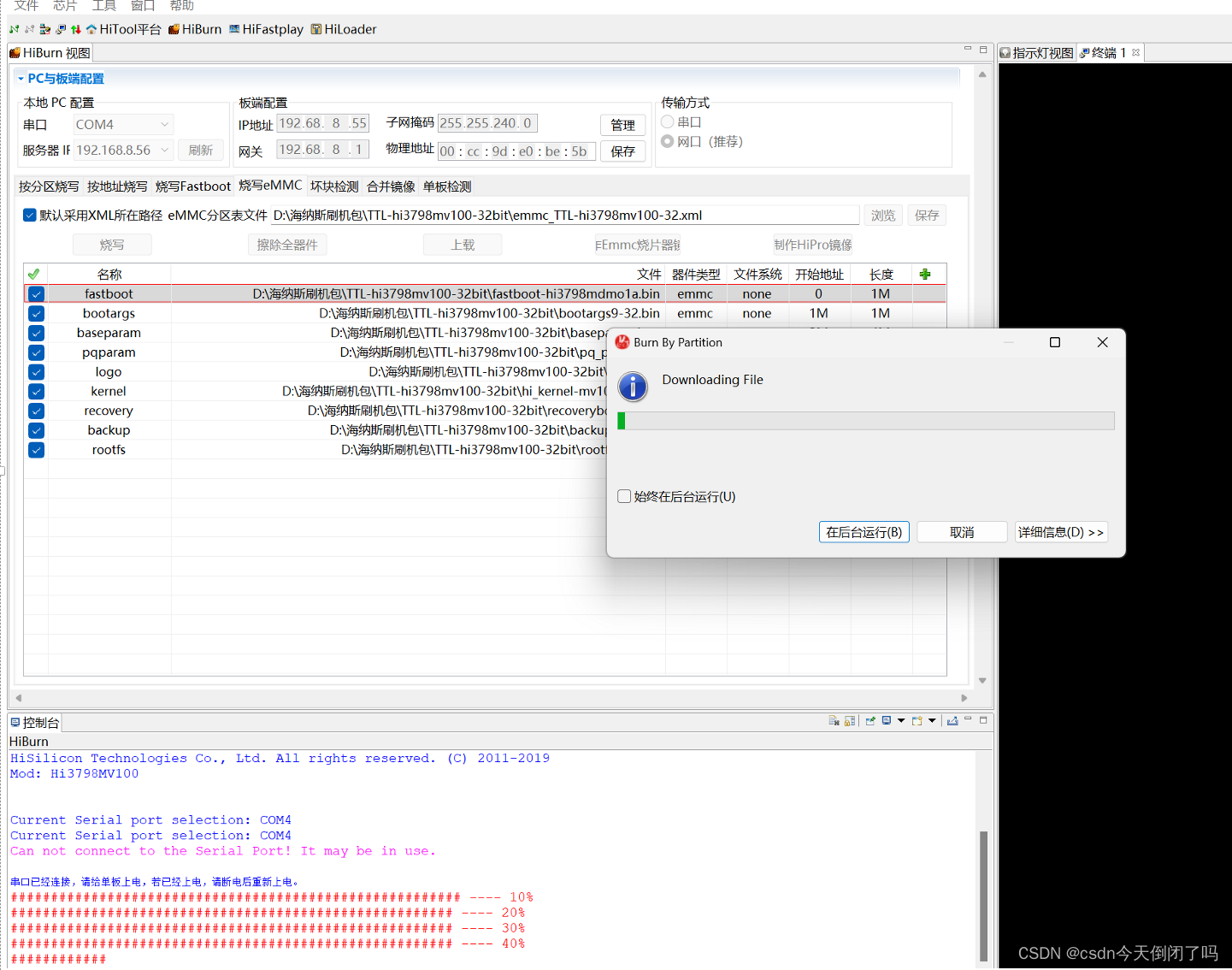The width and height of the screenshot is (1232, 970).
Task: Uncheck the logo partition checkbox
Action: (x=36, y=372)
